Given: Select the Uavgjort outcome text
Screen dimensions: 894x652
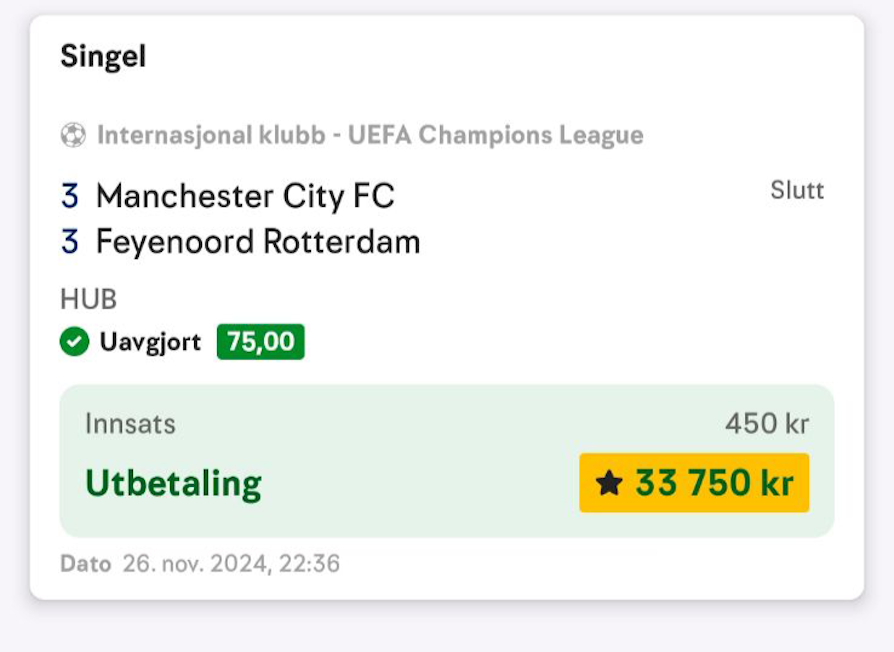Looking at the screenshot, I should (150, 342).
